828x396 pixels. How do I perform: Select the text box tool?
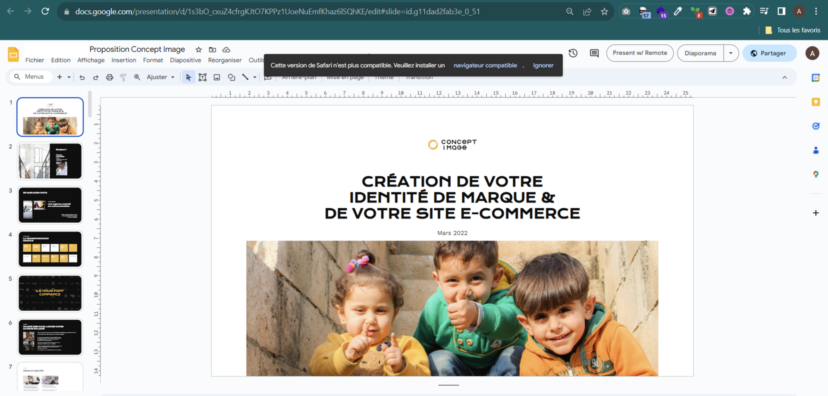(202, 77)
